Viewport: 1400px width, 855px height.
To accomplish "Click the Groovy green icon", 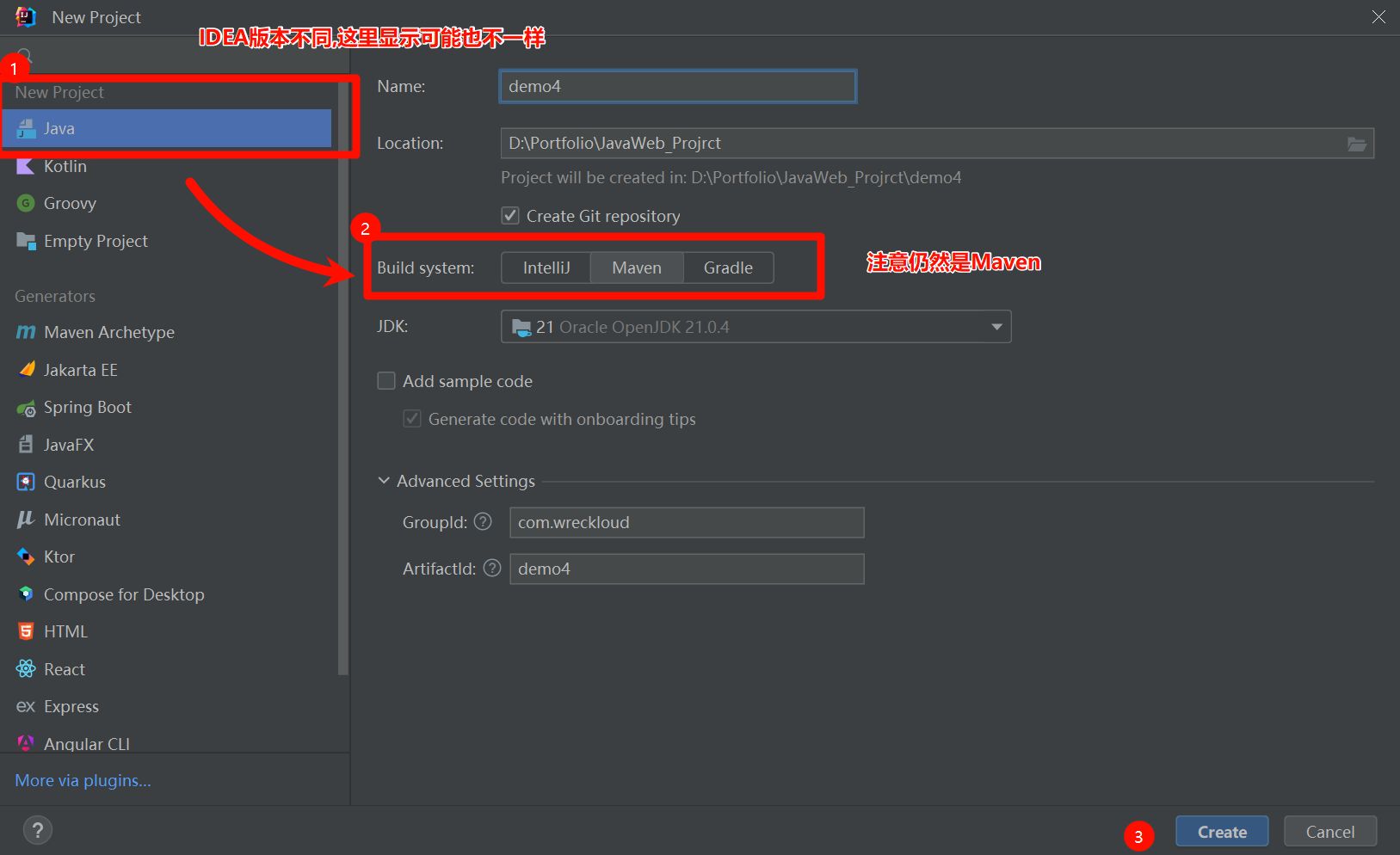I will tap(26, 203).
